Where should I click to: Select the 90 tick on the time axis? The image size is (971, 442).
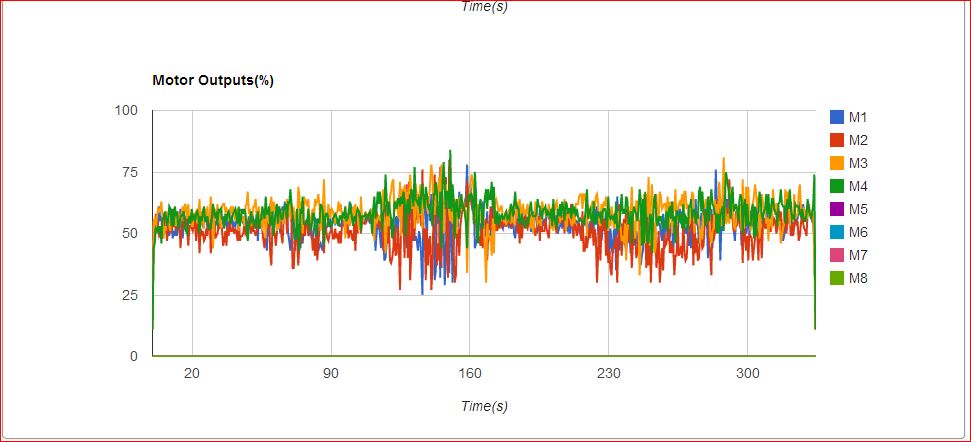point(331,374)
